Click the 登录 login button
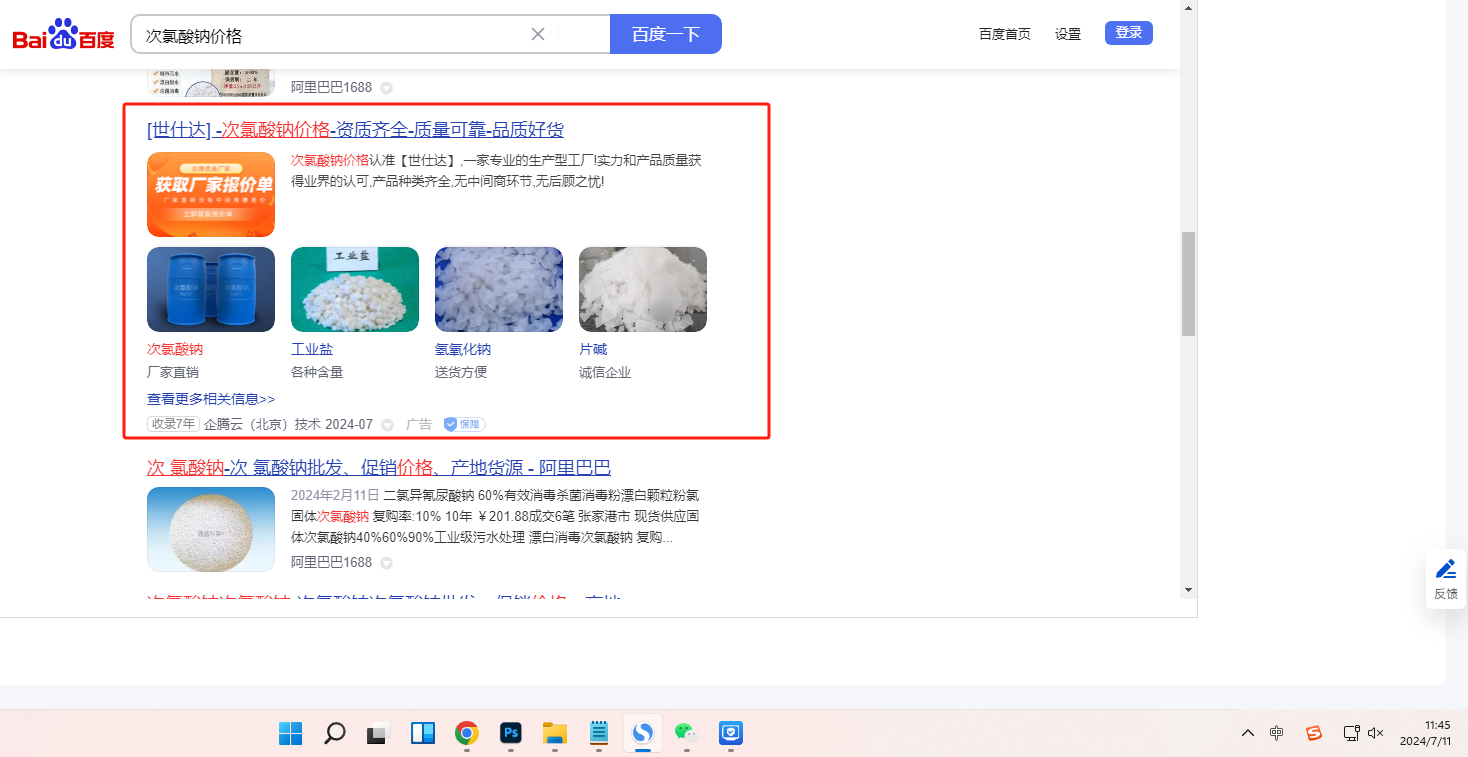This screenshot has width=1468, height=757. click(1128, 33)
